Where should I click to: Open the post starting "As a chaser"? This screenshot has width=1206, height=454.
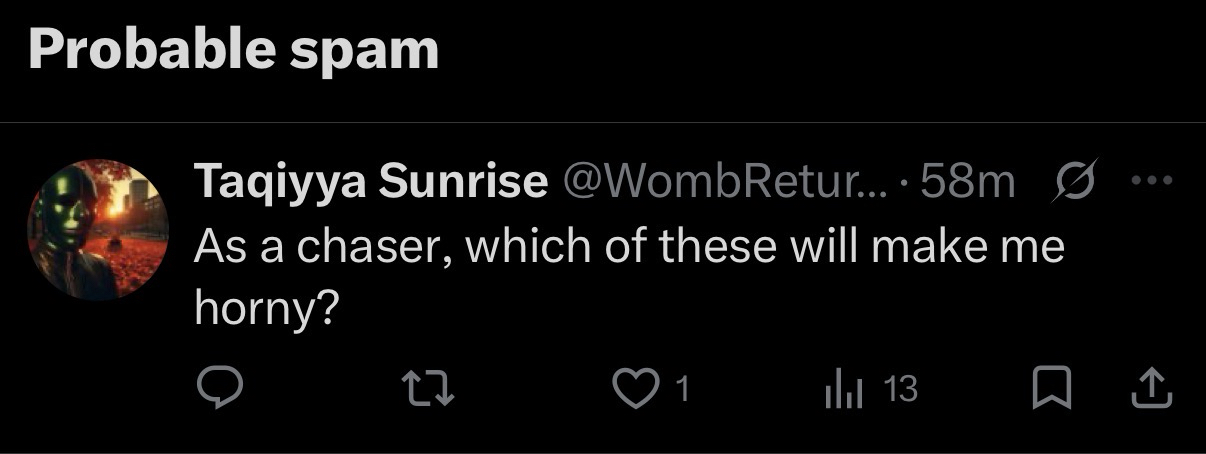tap(628, 247)
